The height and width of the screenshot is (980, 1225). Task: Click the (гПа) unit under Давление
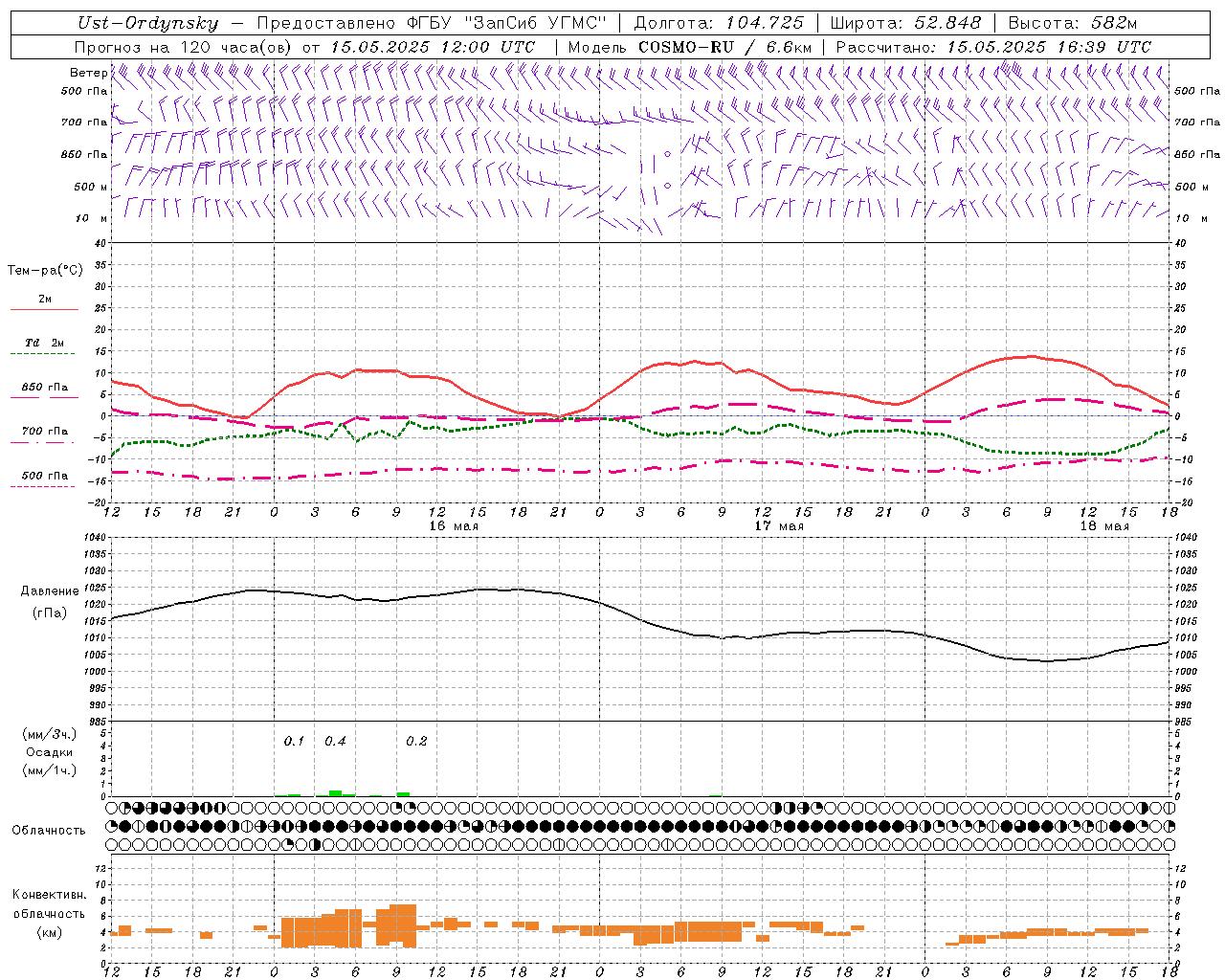(50, 613)
